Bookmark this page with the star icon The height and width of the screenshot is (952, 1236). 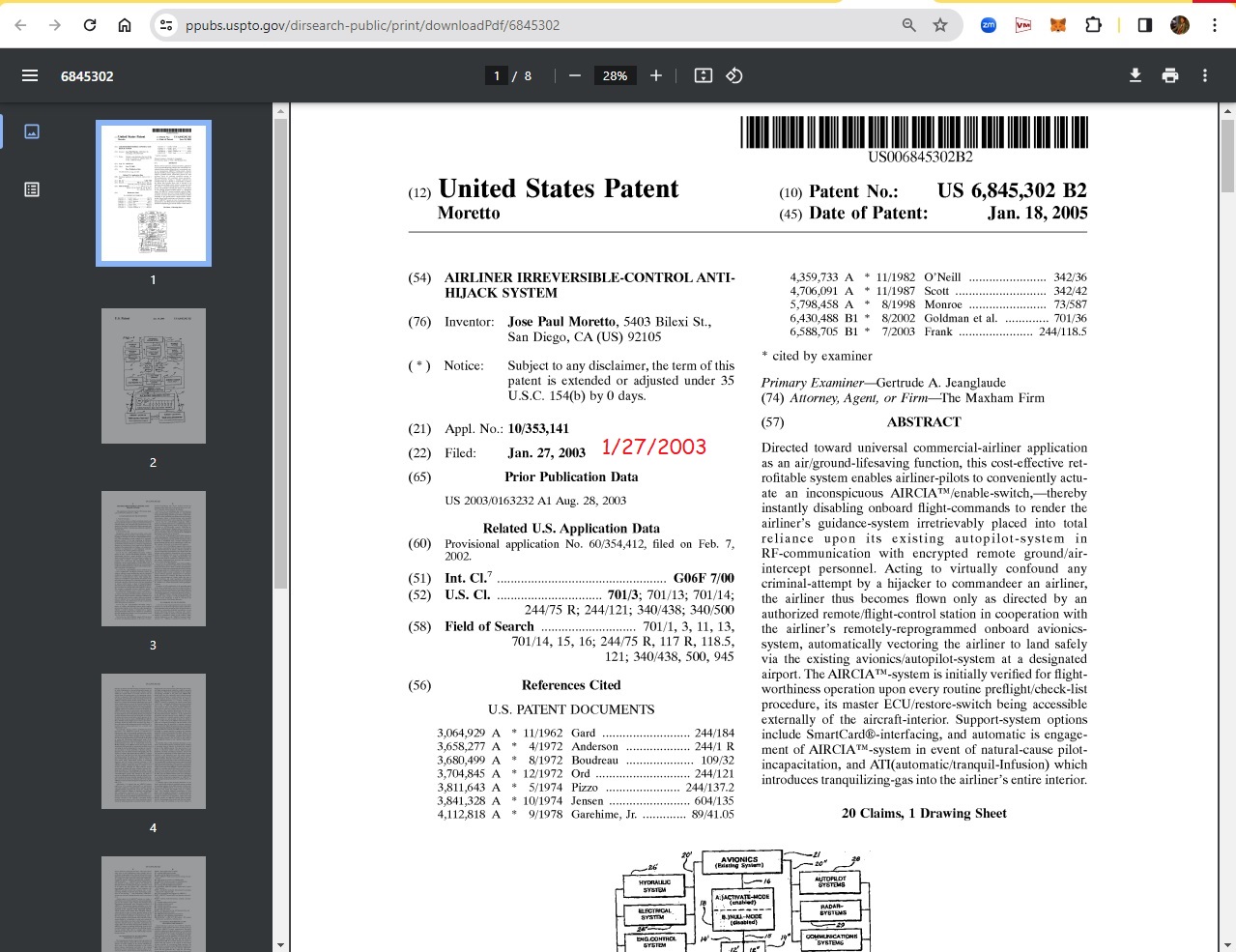coord(940,25)
